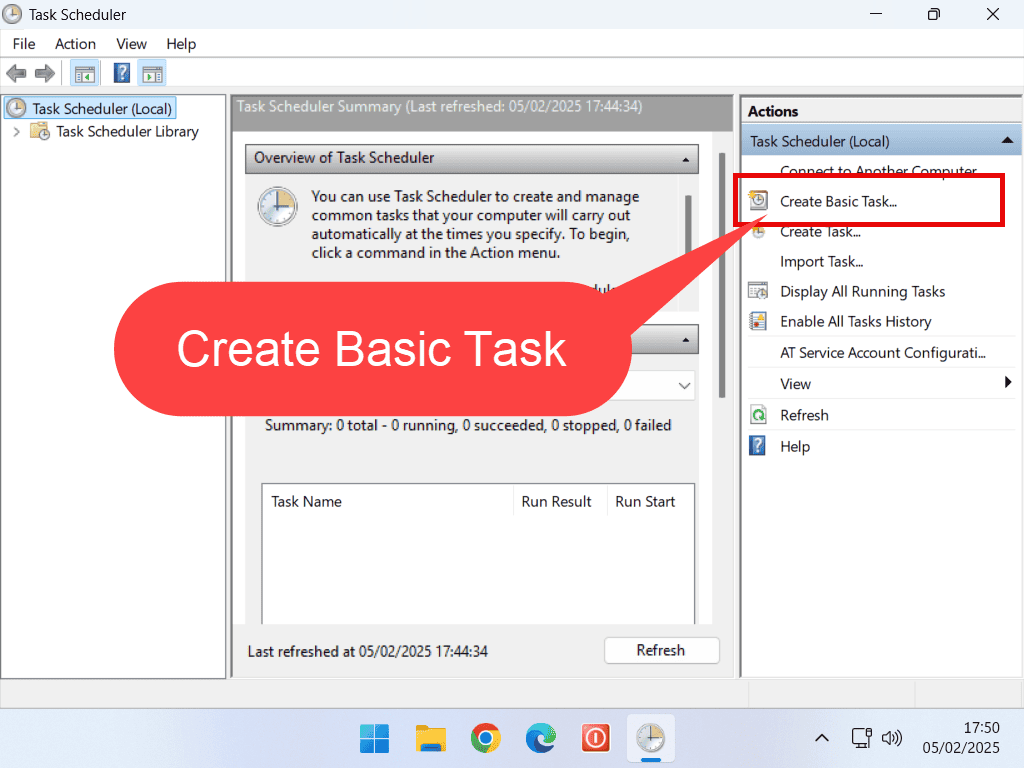Open File Explorer from the taskbar
The image size is (1024, 768).
click(x=430, y=739)
